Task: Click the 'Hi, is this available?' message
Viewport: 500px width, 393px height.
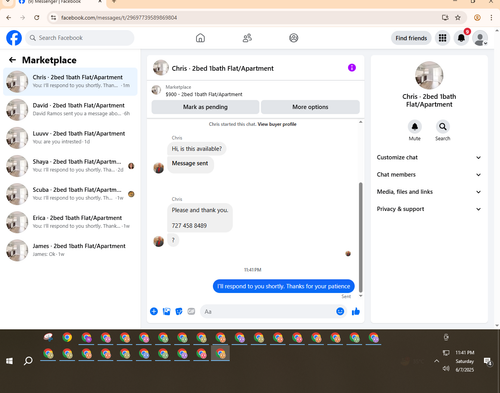Action: click(x=197, y=149)
